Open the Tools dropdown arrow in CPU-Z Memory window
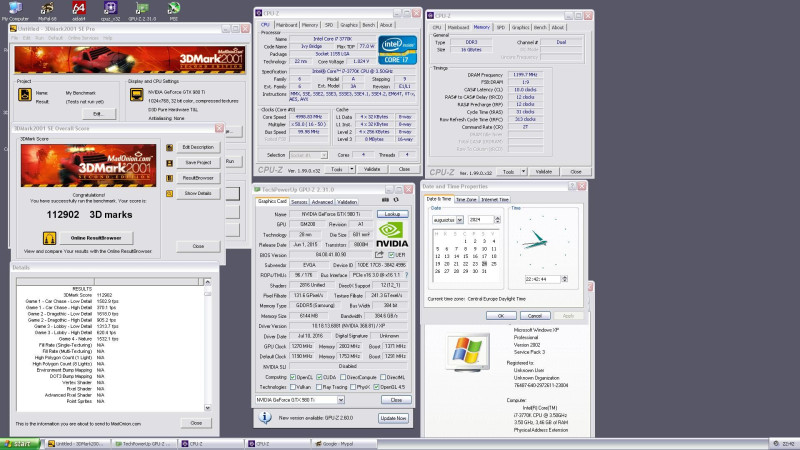800x450 pixels. [x=524, y=172]
